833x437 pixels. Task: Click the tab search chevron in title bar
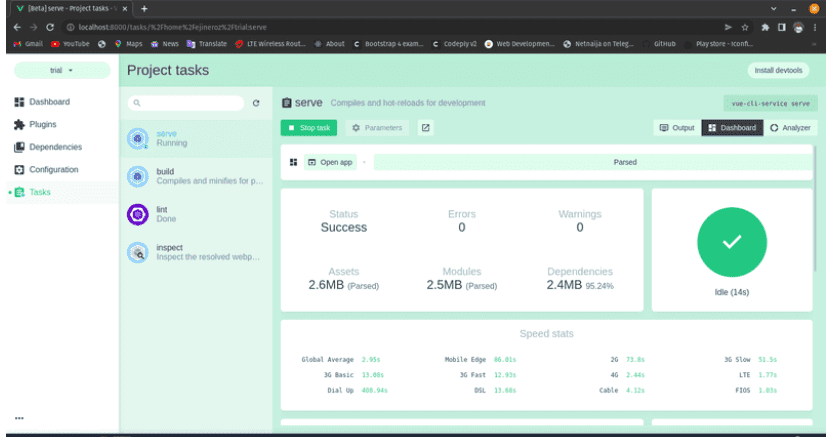(774, 8)
